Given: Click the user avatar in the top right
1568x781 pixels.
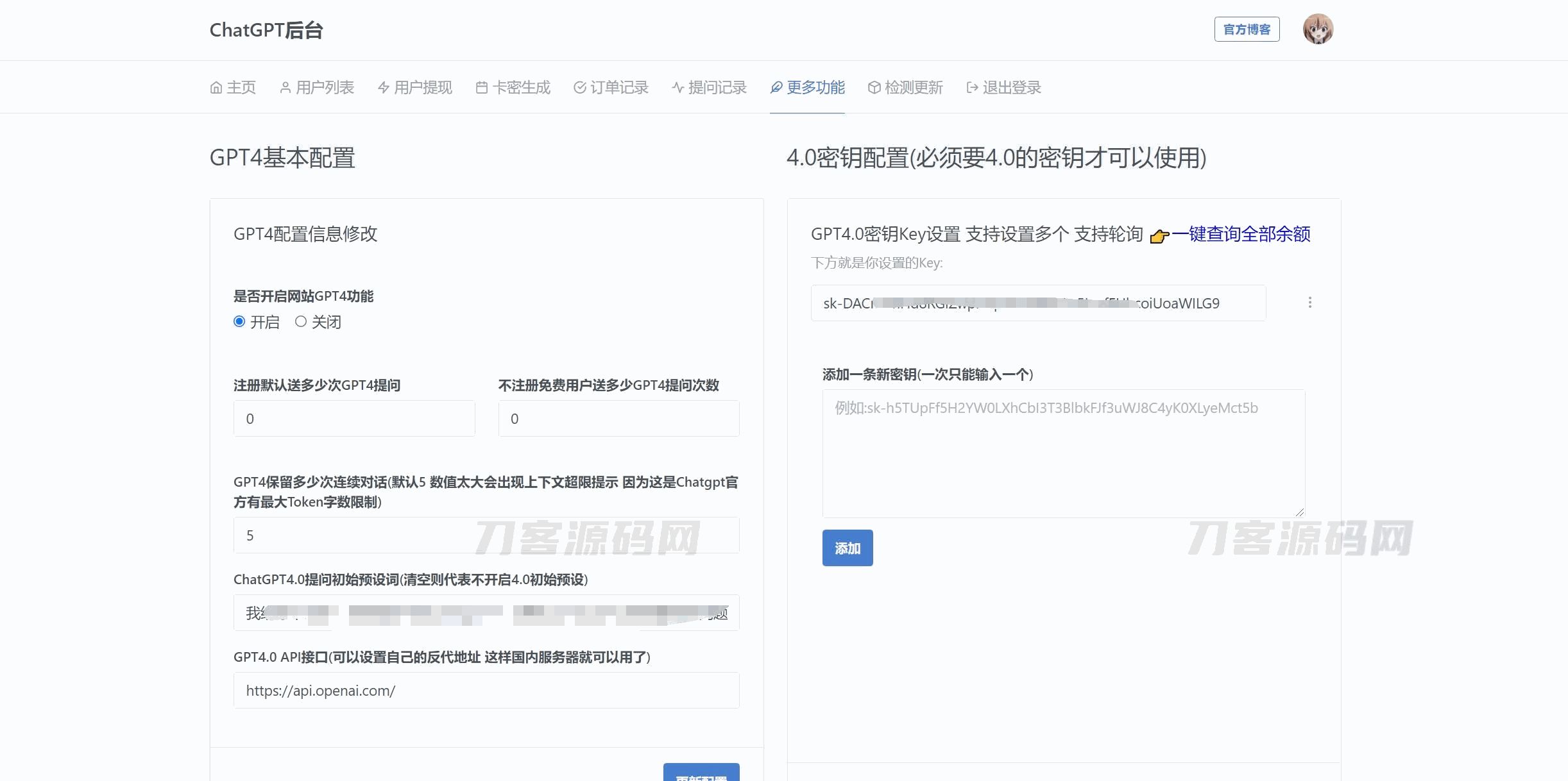Looking at the screenshot, I should (x=1318, y=29).
